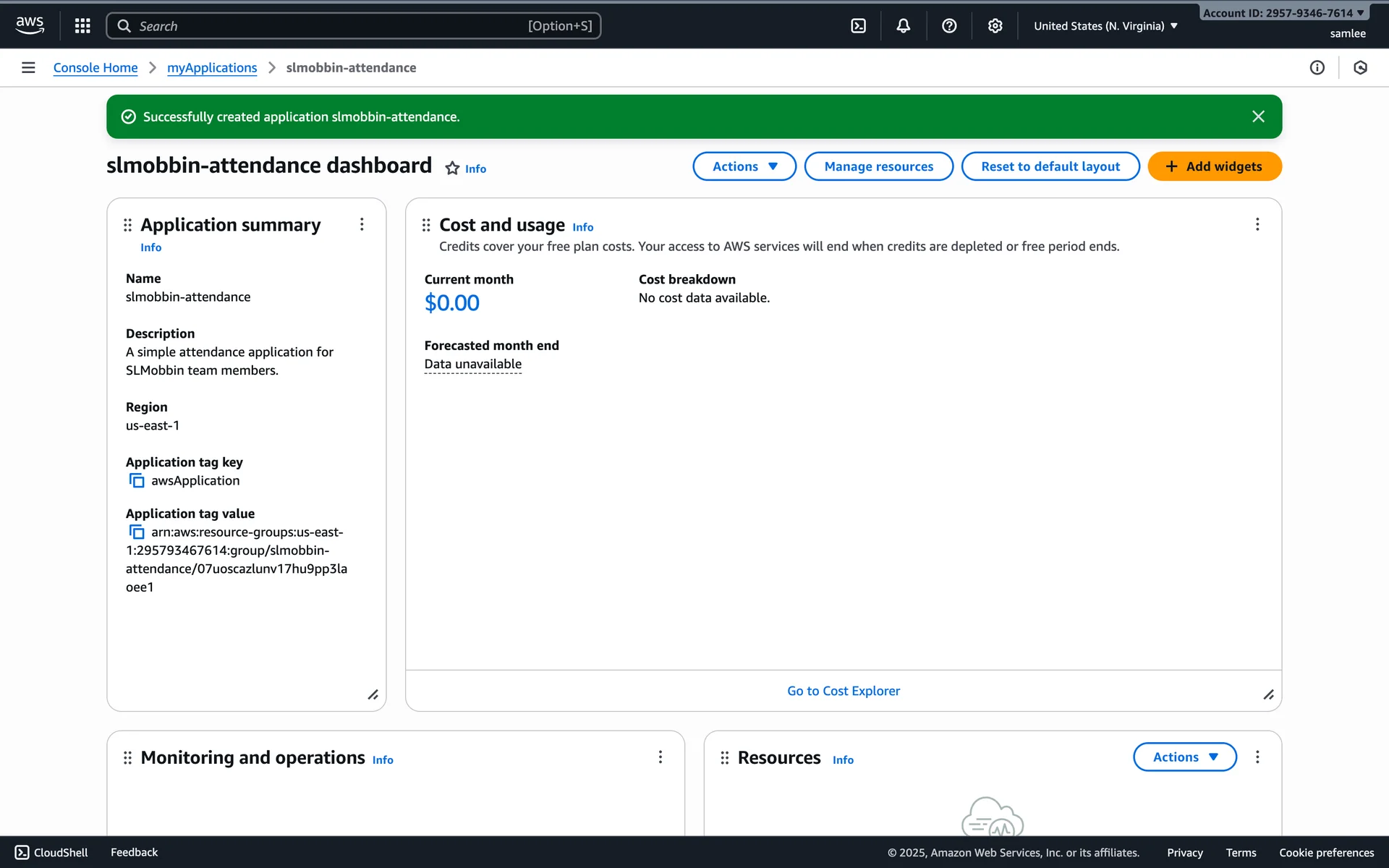Copy the awsApplication tag key
This screenshot has width=1389, height=868.
coord(137,481)
